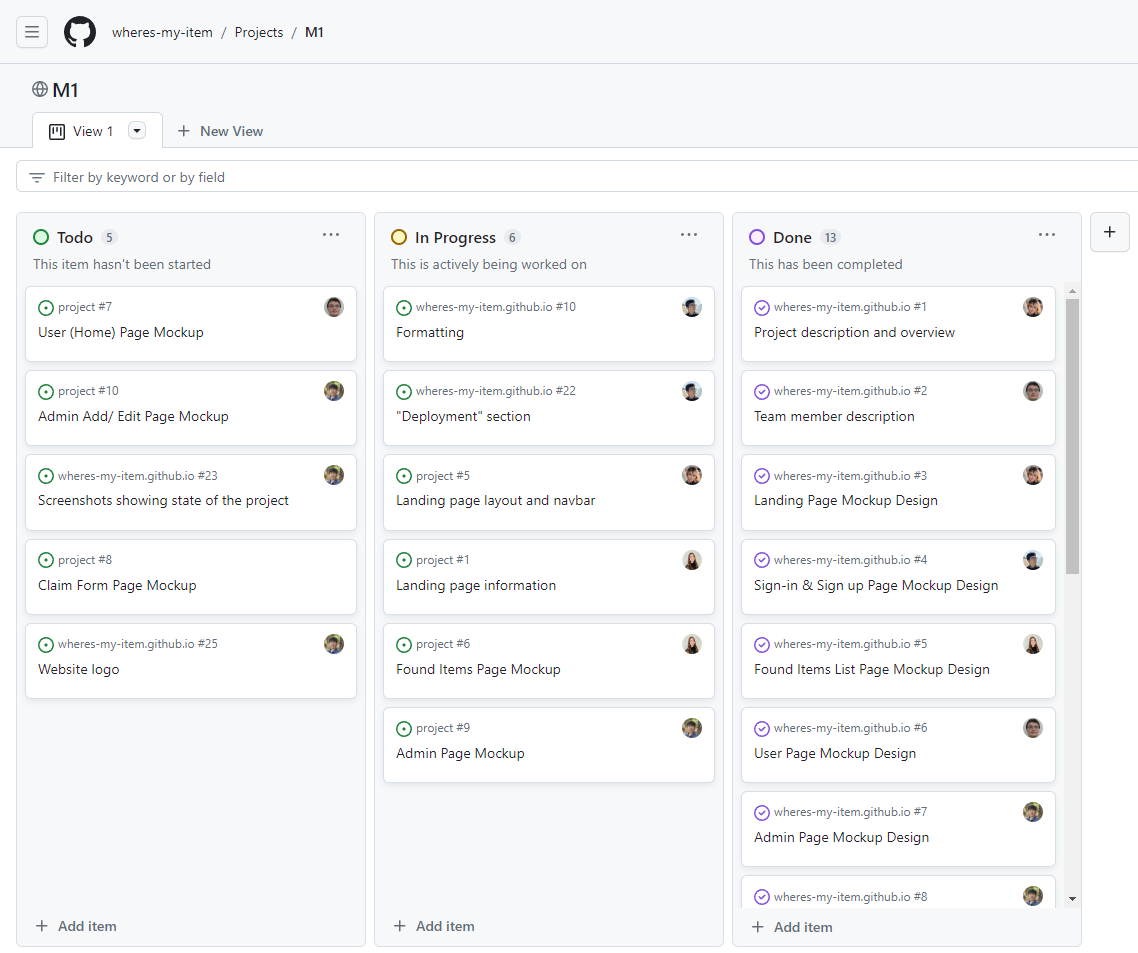Open the wheres-my-item breadcrumb link
The width and height of the screenshot is (1138, 953).
(162, 32)
